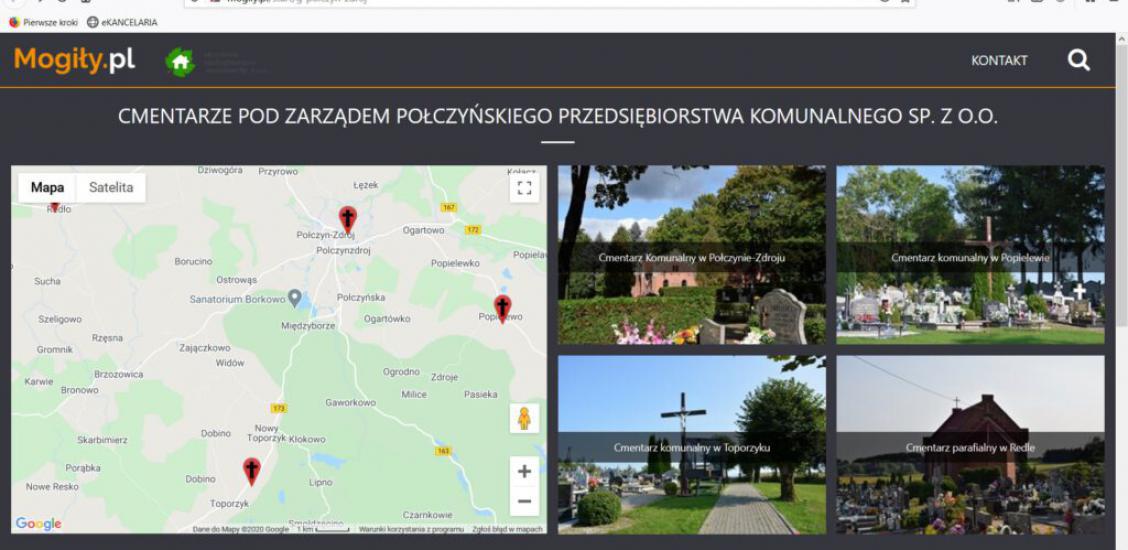Click the Mogiły.pl logo

coord(74,60)
